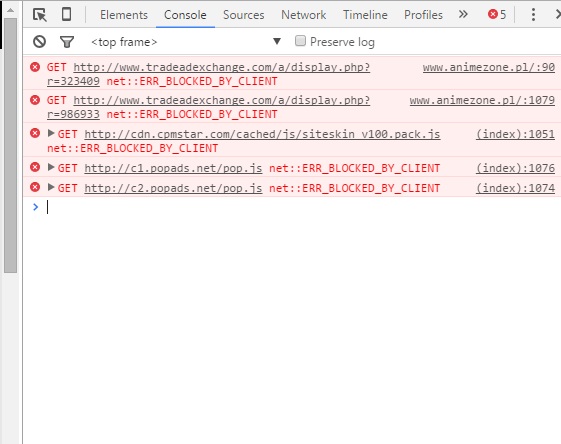The image size is (561, 444).
Task: Switch to the Elements tab
Action: pyautogui.click(x=124, y=15)
